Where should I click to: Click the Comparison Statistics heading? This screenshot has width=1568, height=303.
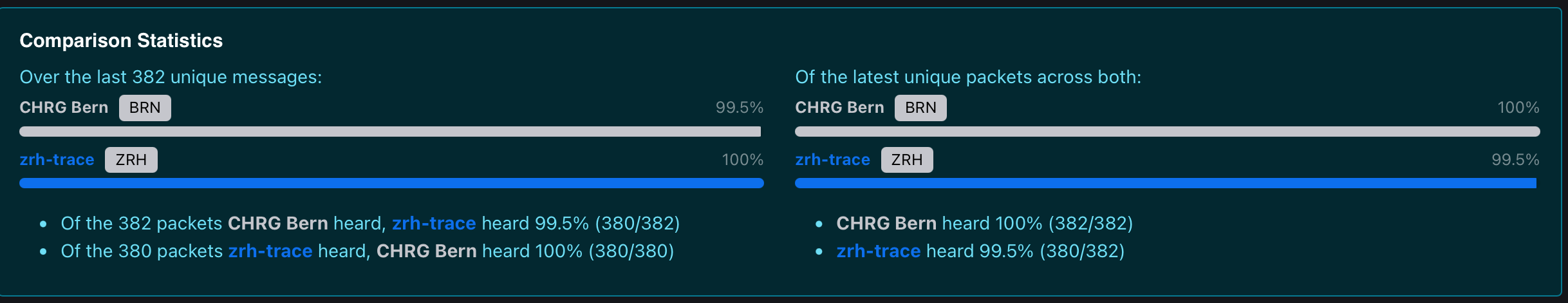coord(121,41)
